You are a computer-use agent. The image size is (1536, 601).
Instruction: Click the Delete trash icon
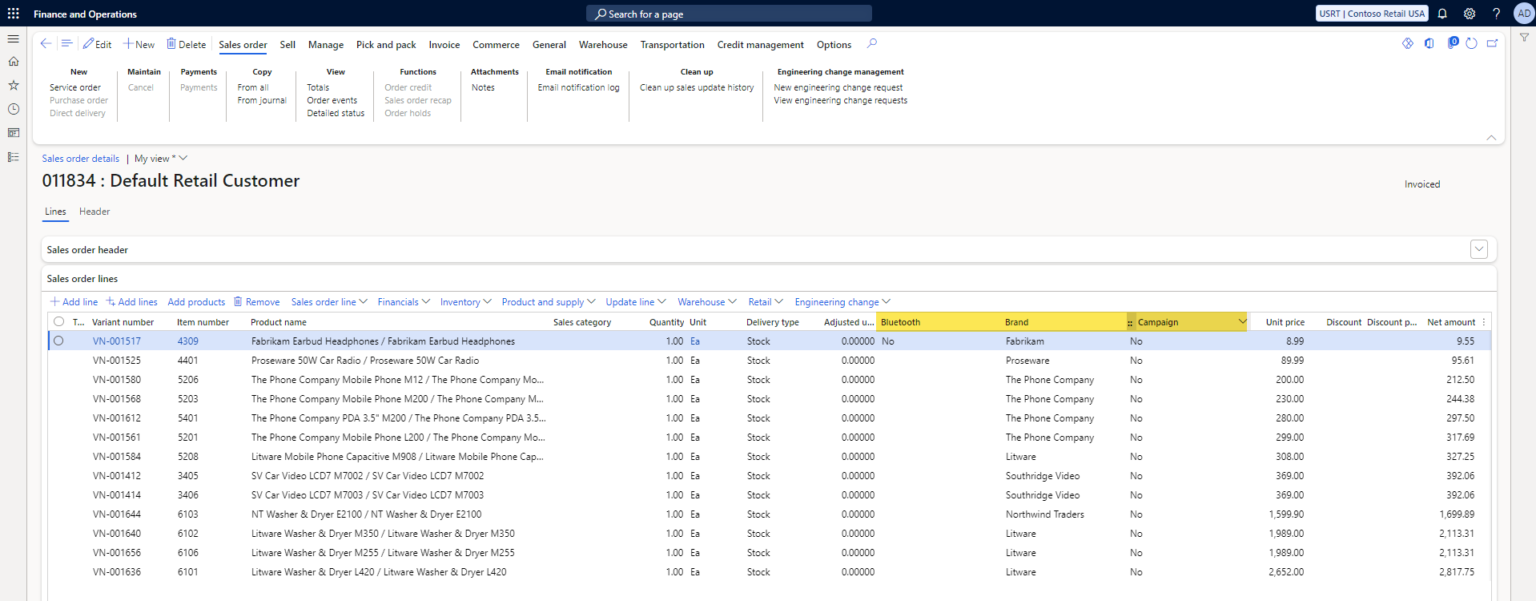point(186,44)
